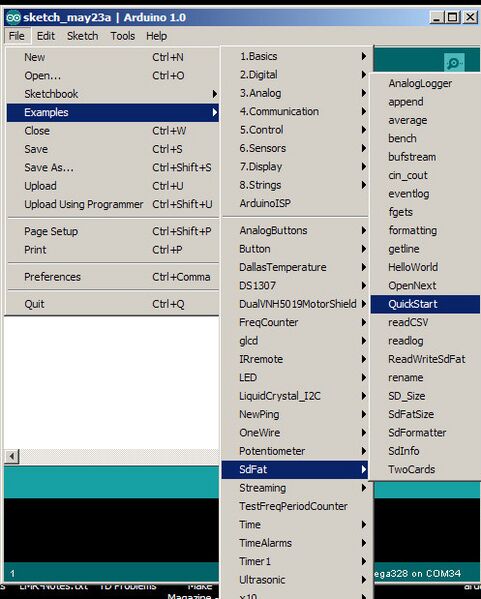This screenshot has height=599, width=481.
Task: Open the ArduinoISP example
Action: coord(295,203)
